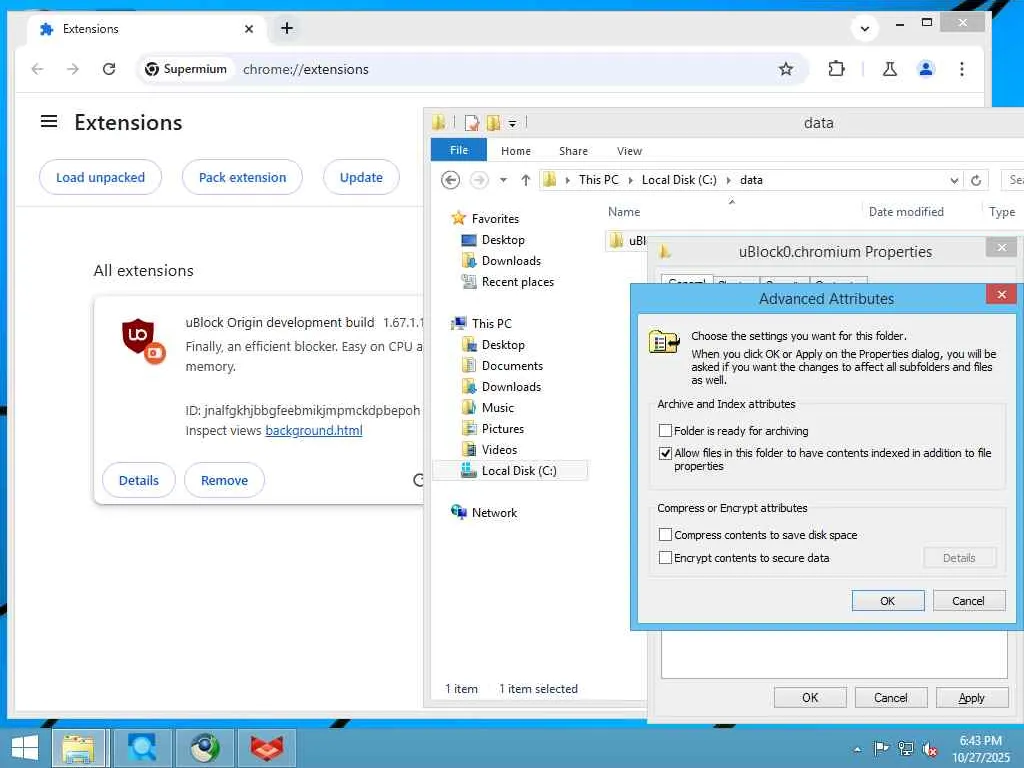Confirm Advanced Attributes with OK
Screen dimensions: 1024x768
tap(888, 601)
